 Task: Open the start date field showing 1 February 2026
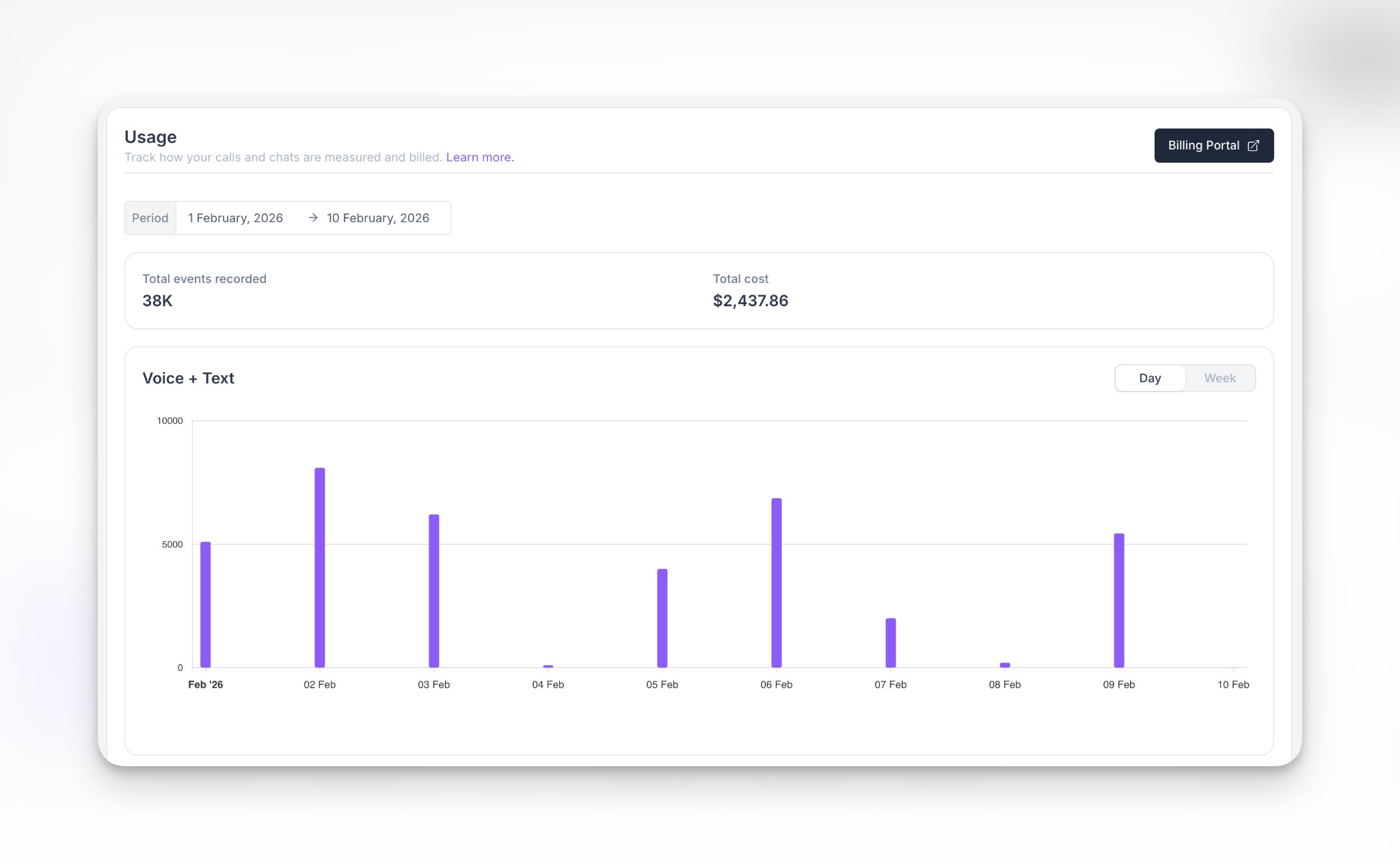(235, 217)
